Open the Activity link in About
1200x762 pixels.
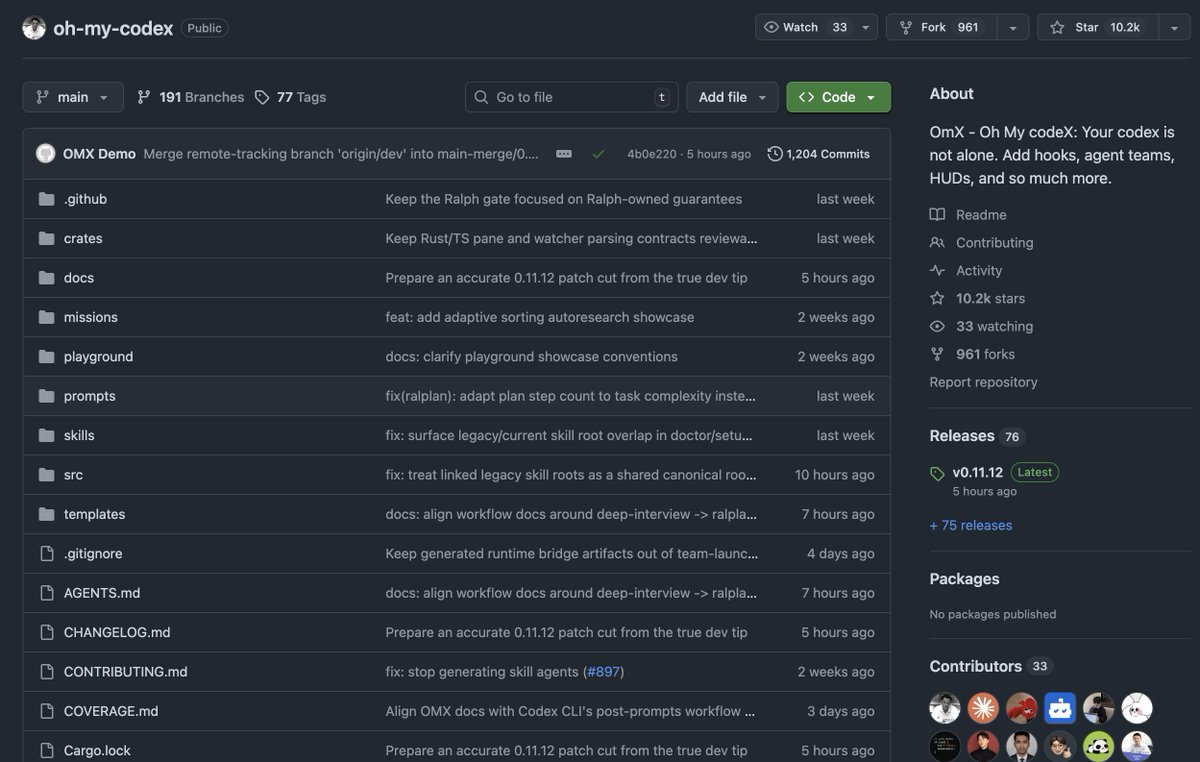click(966, 271)
